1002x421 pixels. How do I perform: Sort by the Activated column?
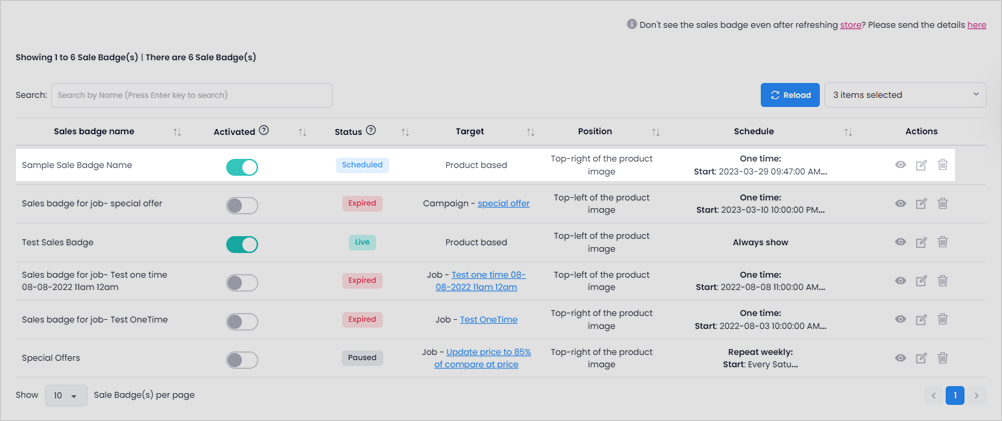303,132
